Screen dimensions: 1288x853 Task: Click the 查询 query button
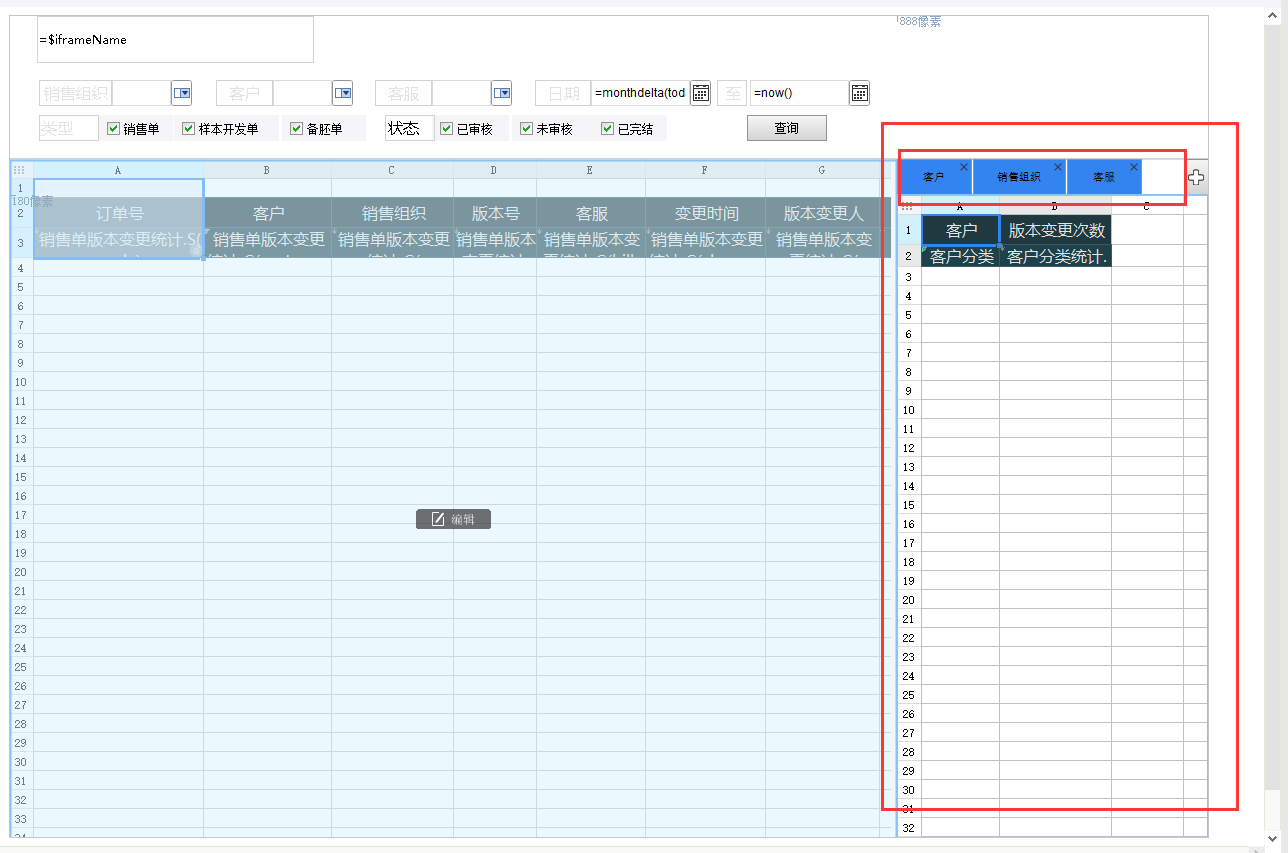click(786, 128)
